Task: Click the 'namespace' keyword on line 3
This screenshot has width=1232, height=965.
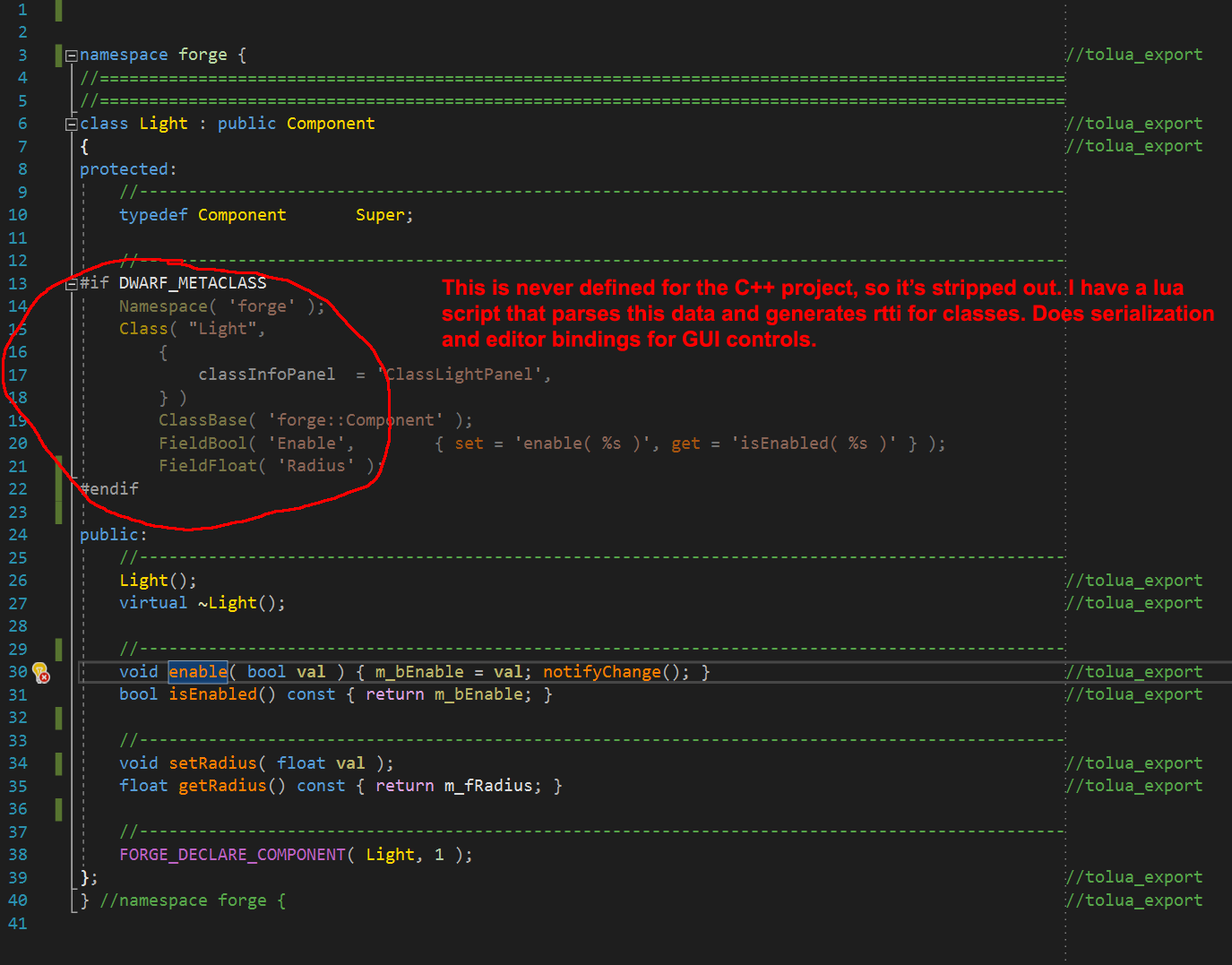Action: tap(124, 55)
